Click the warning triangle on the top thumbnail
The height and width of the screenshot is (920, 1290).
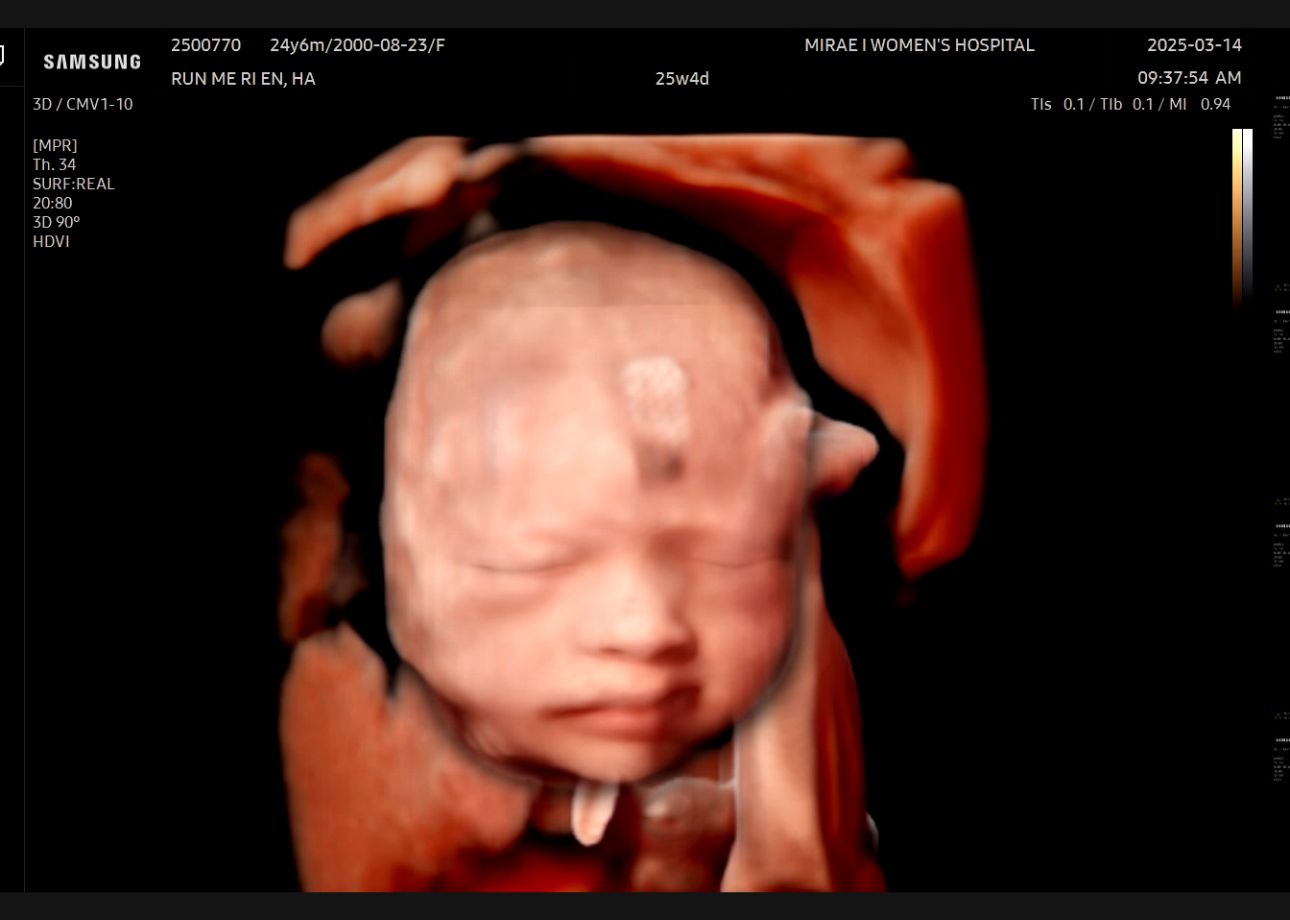coord(1276,287)
